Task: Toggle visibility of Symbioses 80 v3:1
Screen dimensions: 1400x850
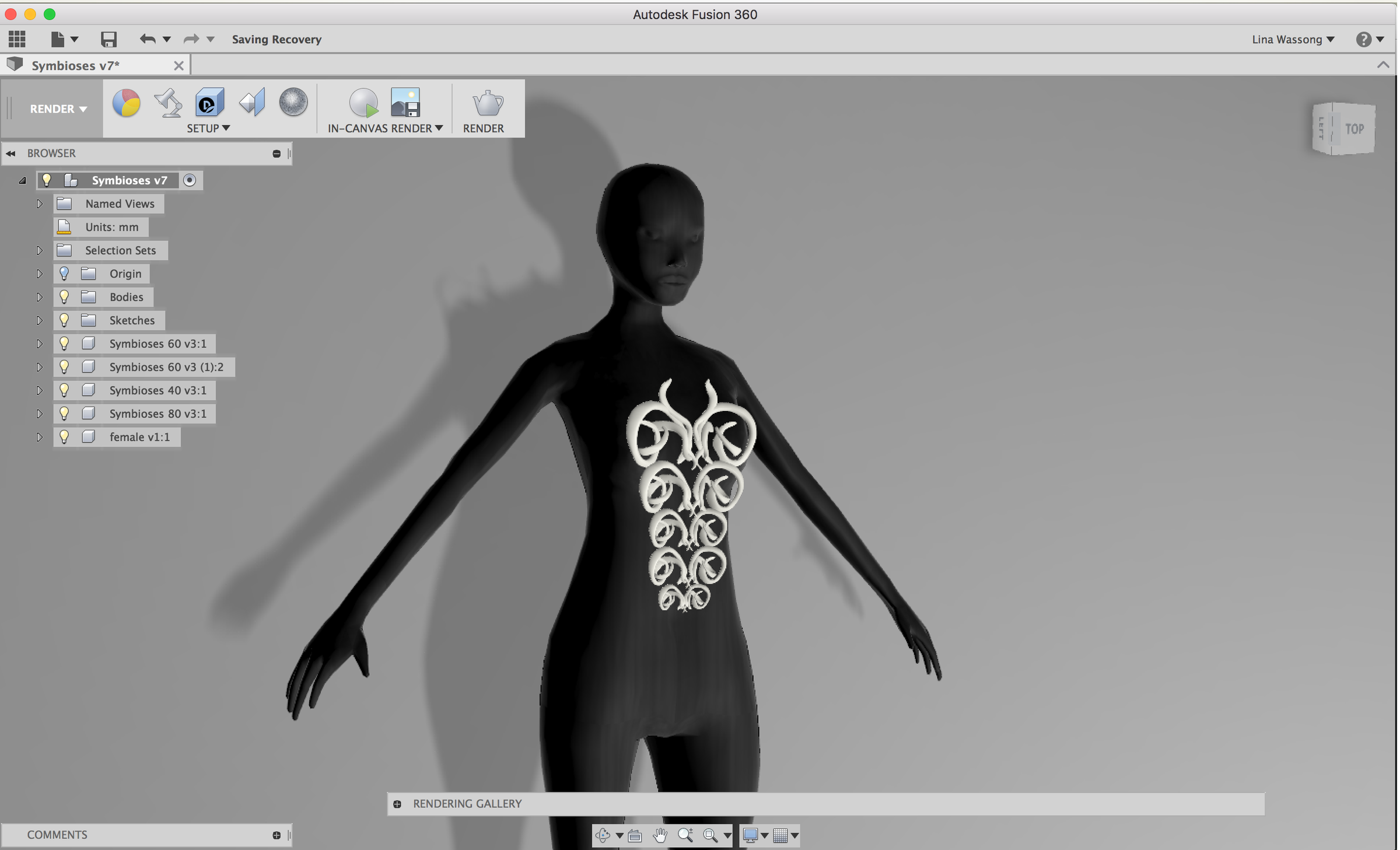Action: click(64, 414)
